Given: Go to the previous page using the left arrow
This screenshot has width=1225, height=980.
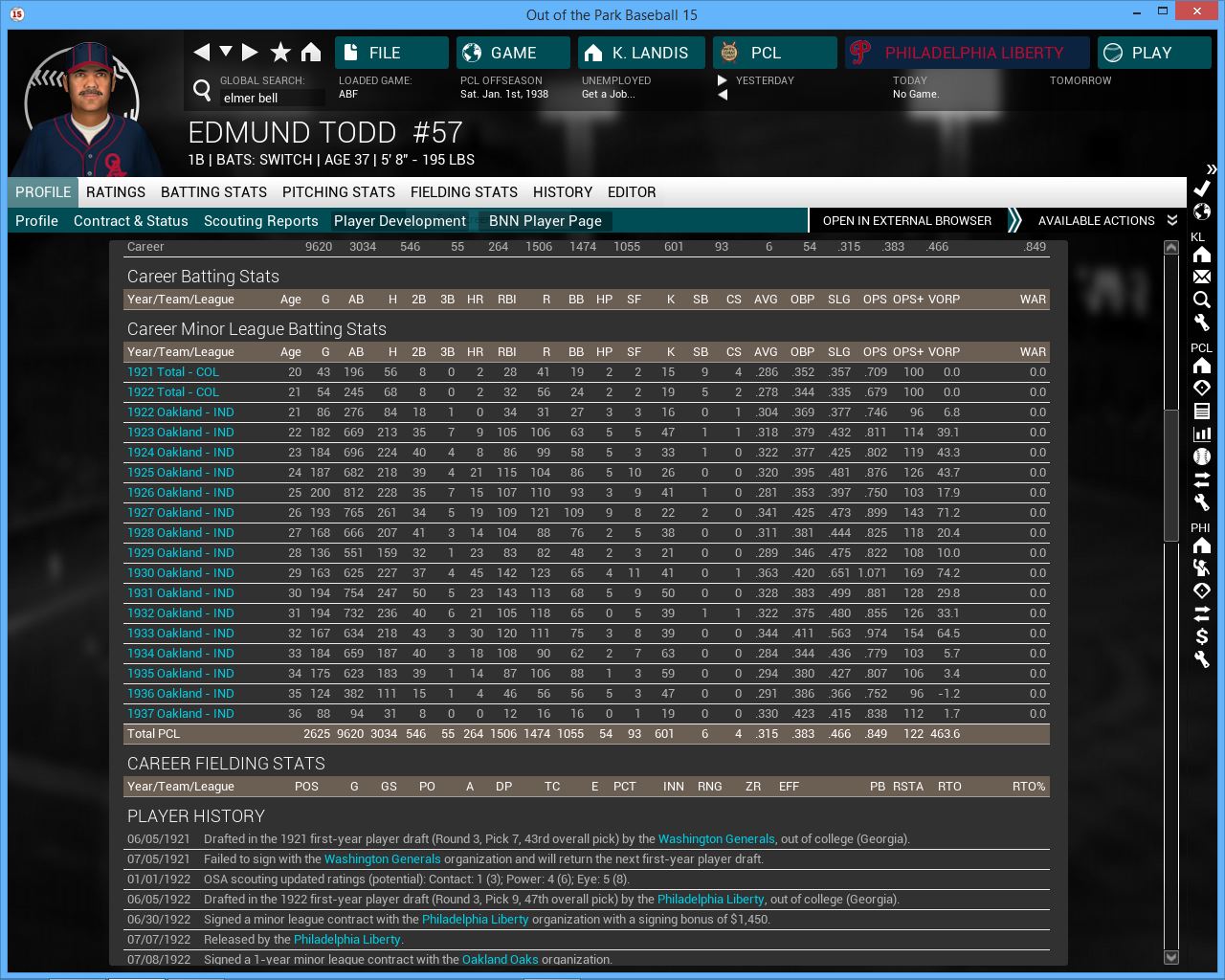Looking at the screenshot, I should 201,52.
